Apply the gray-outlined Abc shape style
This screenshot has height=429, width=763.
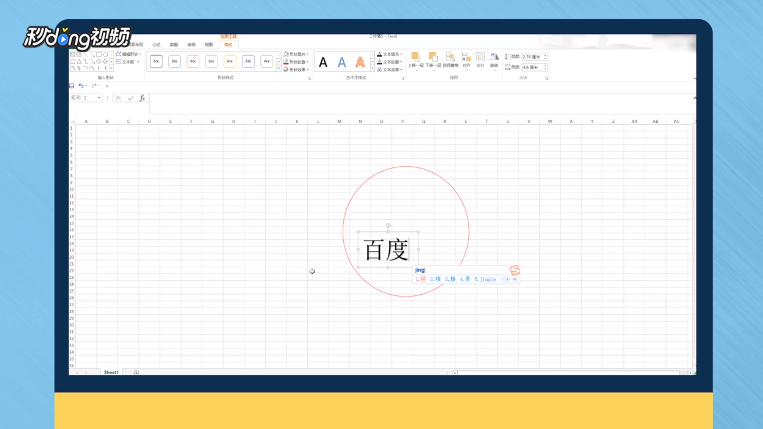(x=211, y=62)
